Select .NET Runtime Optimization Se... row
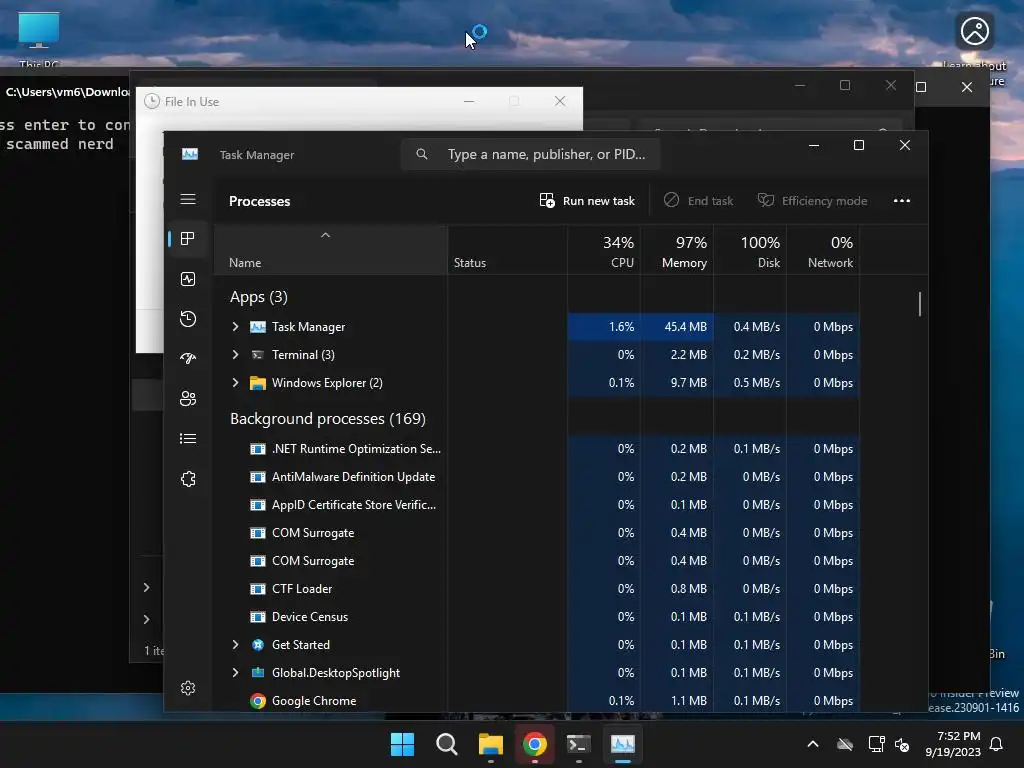The width and height of the screenshot is (1024, 768). pyautogui.click(x=537, y=449)
